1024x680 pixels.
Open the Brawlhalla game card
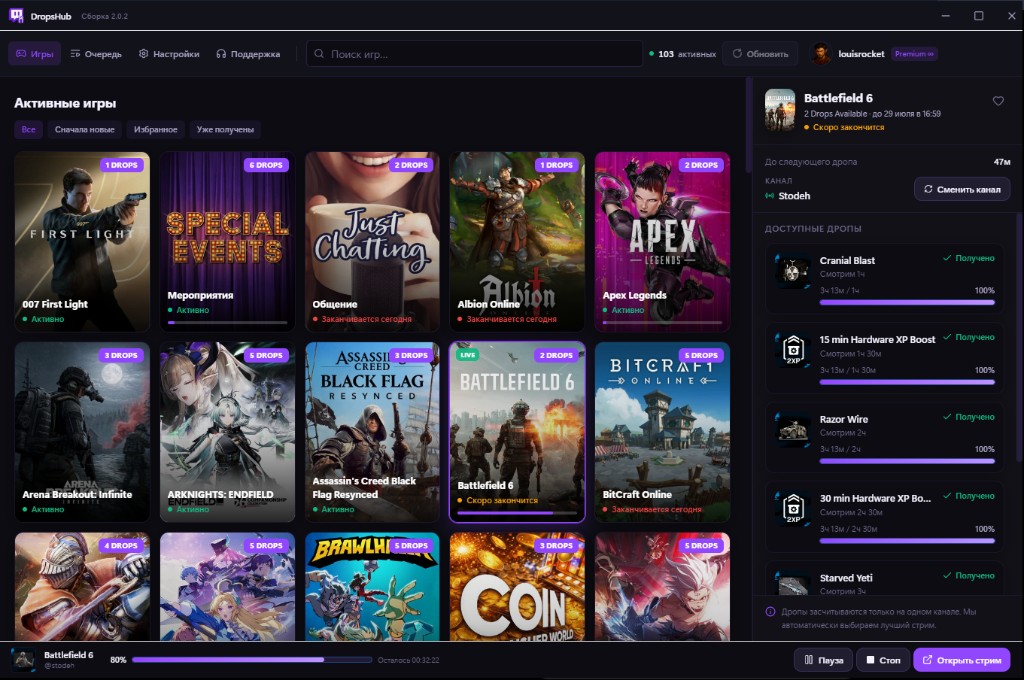click(x=372, y=586)
